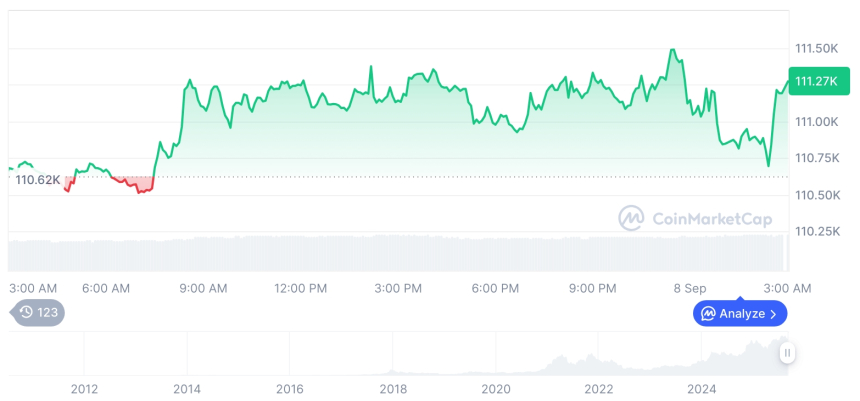Click the Analyze button's chart icon
860x401 pixels.
[x=708, y=314]
